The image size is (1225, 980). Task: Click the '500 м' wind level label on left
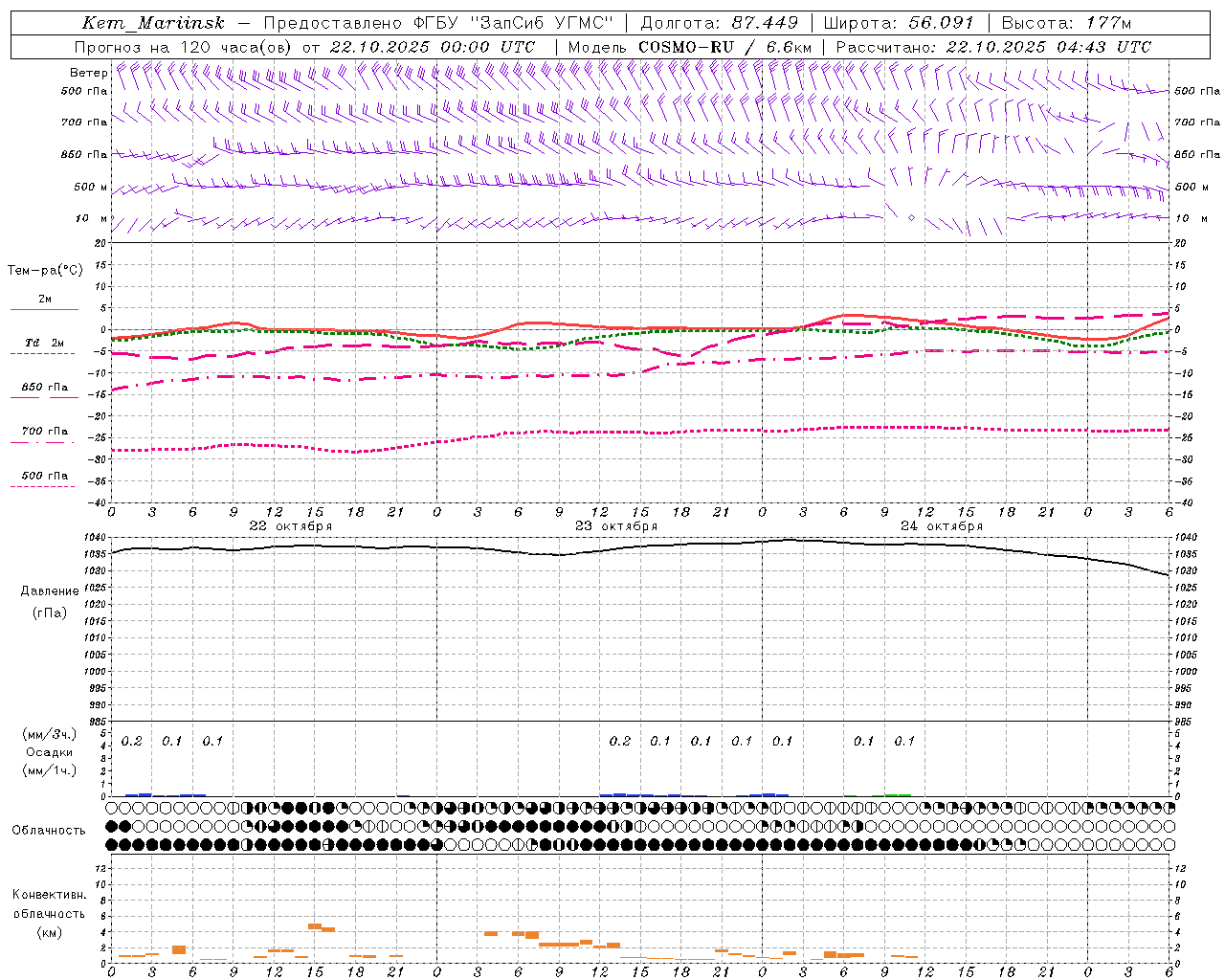(91, 187)
